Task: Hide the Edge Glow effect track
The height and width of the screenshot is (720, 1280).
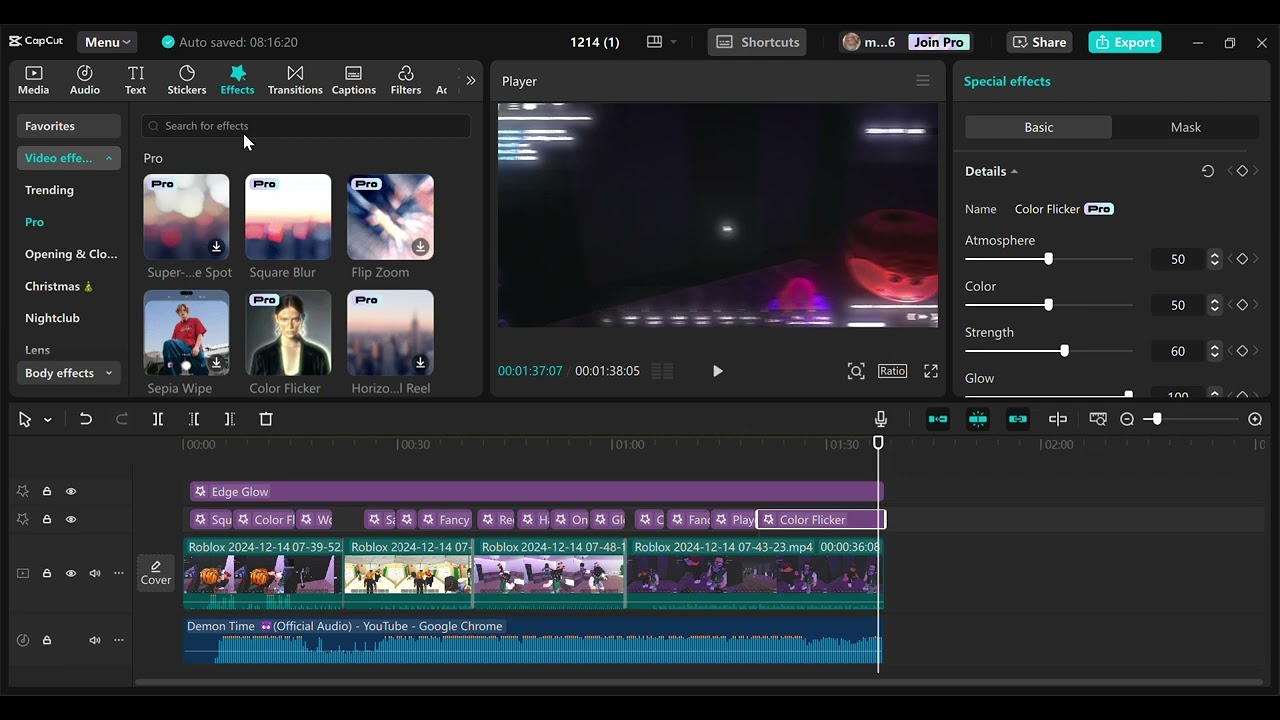Action: click(x=71, y=492)
